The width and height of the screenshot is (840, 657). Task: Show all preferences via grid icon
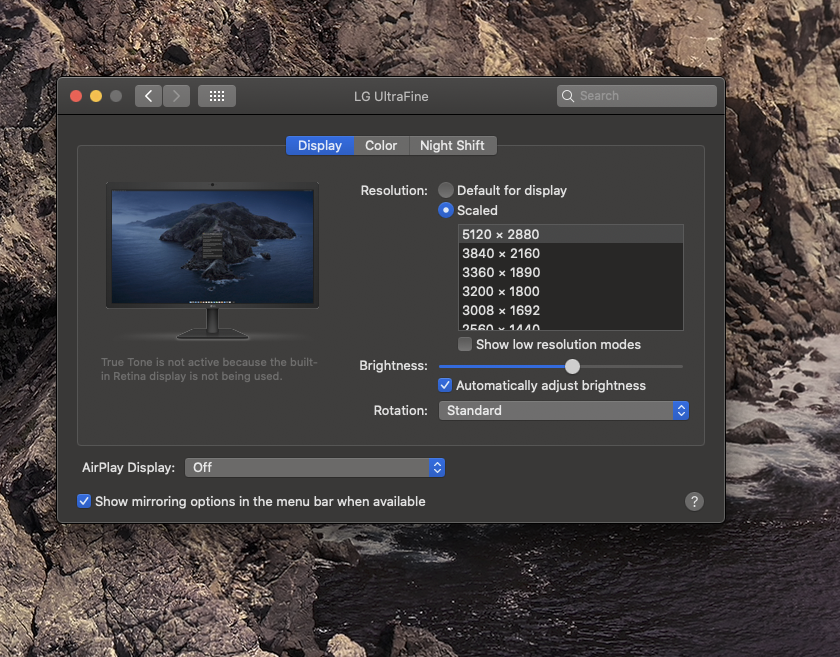[217, 96]
